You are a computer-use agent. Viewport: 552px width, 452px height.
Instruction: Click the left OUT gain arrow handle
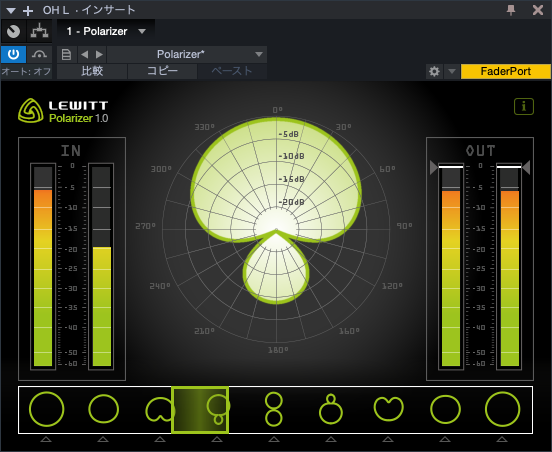pos(434,167)
